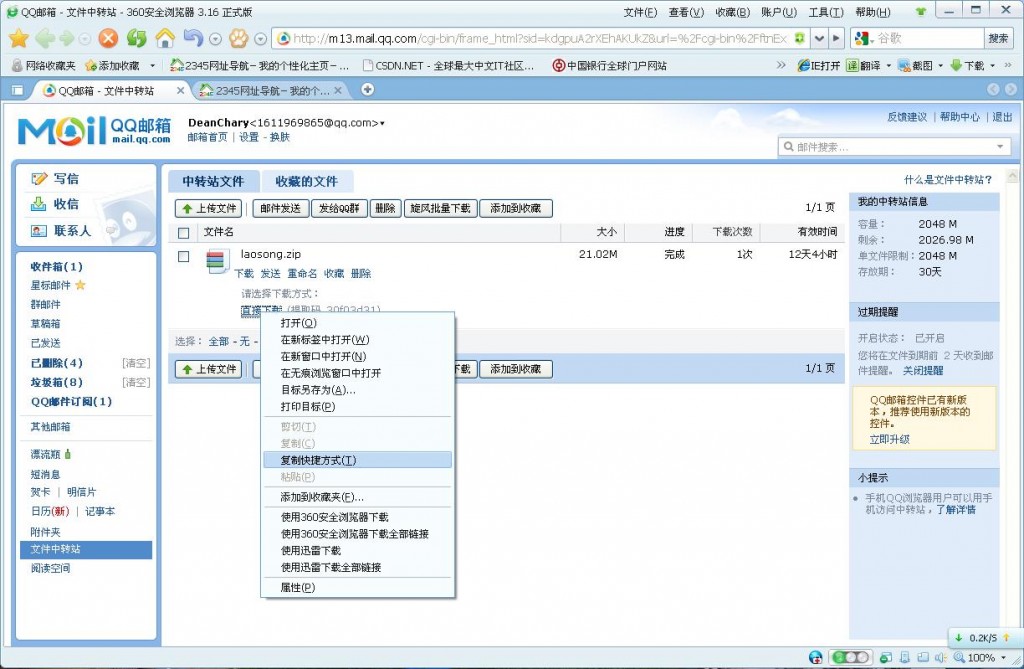Click the 关闭提醒 link
Image resolution: width=1024 pixels, height=669 pixels.
pyautogui.click(x=923, y=370)
